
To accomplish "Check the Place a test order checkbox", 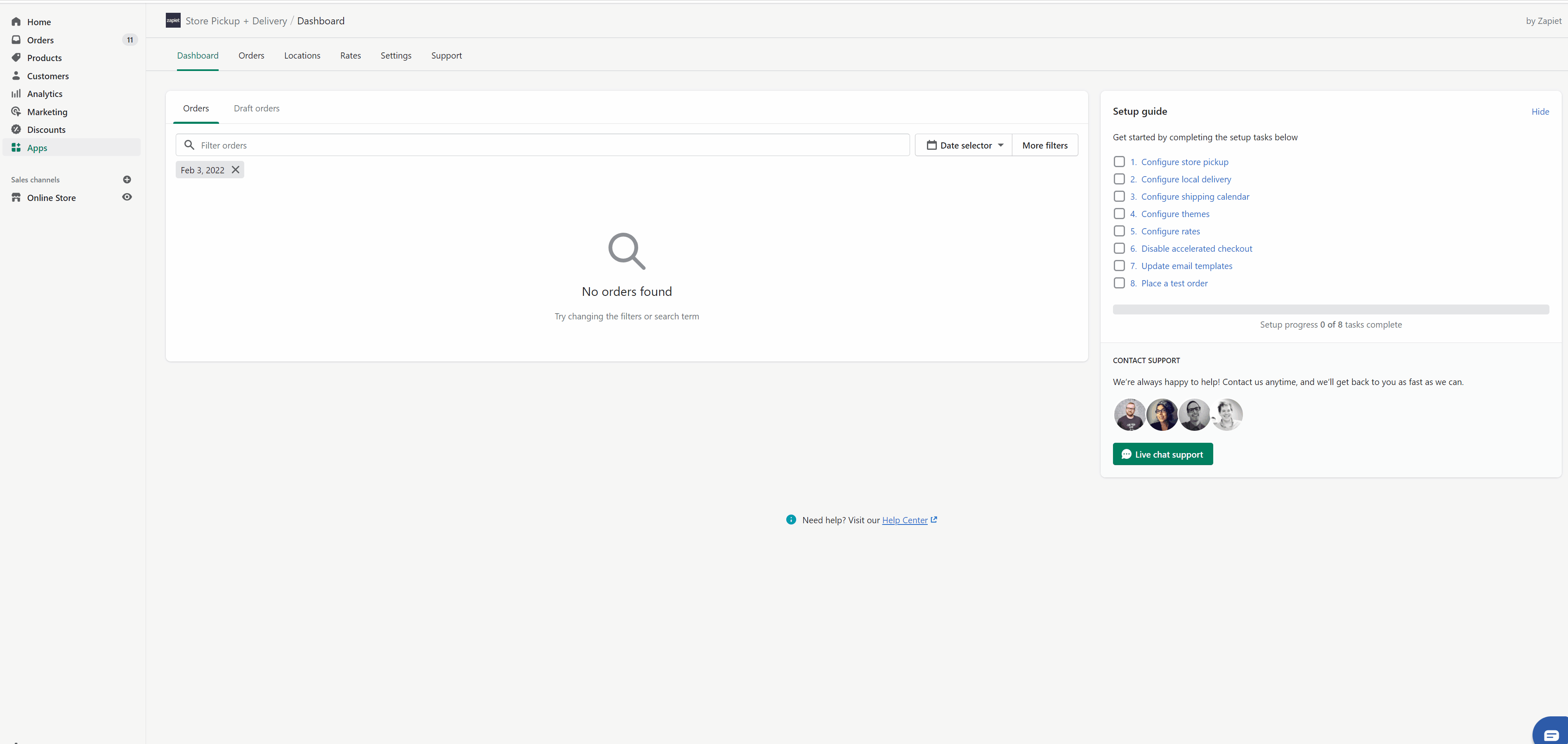I will click(x=1119, y=283).
